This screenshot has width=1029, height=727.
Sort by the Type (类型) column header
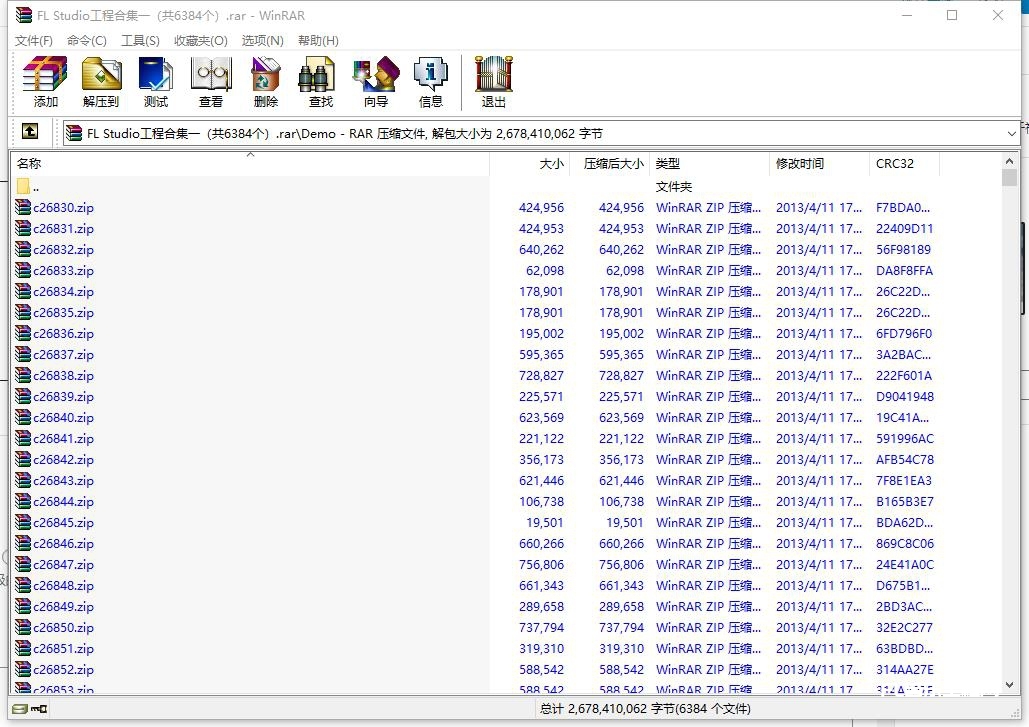[709, 163]
